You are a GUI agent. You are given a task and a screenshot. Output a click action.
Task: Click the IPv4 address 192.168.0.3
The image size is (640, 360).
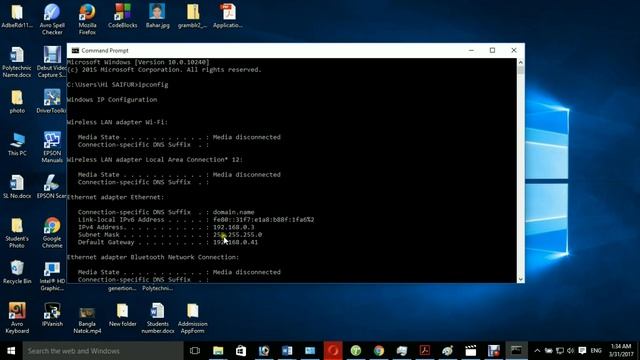[x=233, y=227]
